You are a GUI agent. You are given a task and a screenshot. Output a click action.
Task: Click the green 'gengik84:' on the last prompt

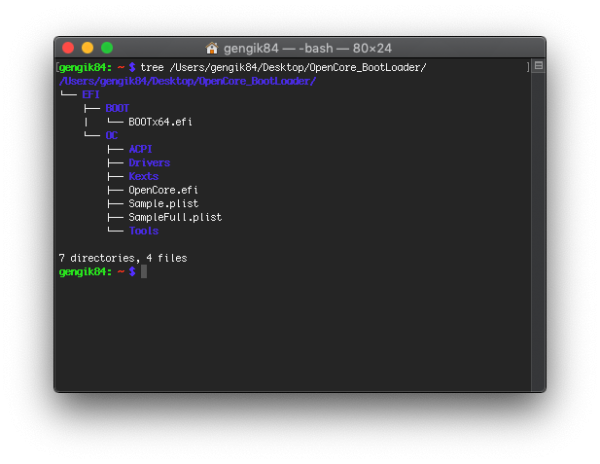[85, 272]
